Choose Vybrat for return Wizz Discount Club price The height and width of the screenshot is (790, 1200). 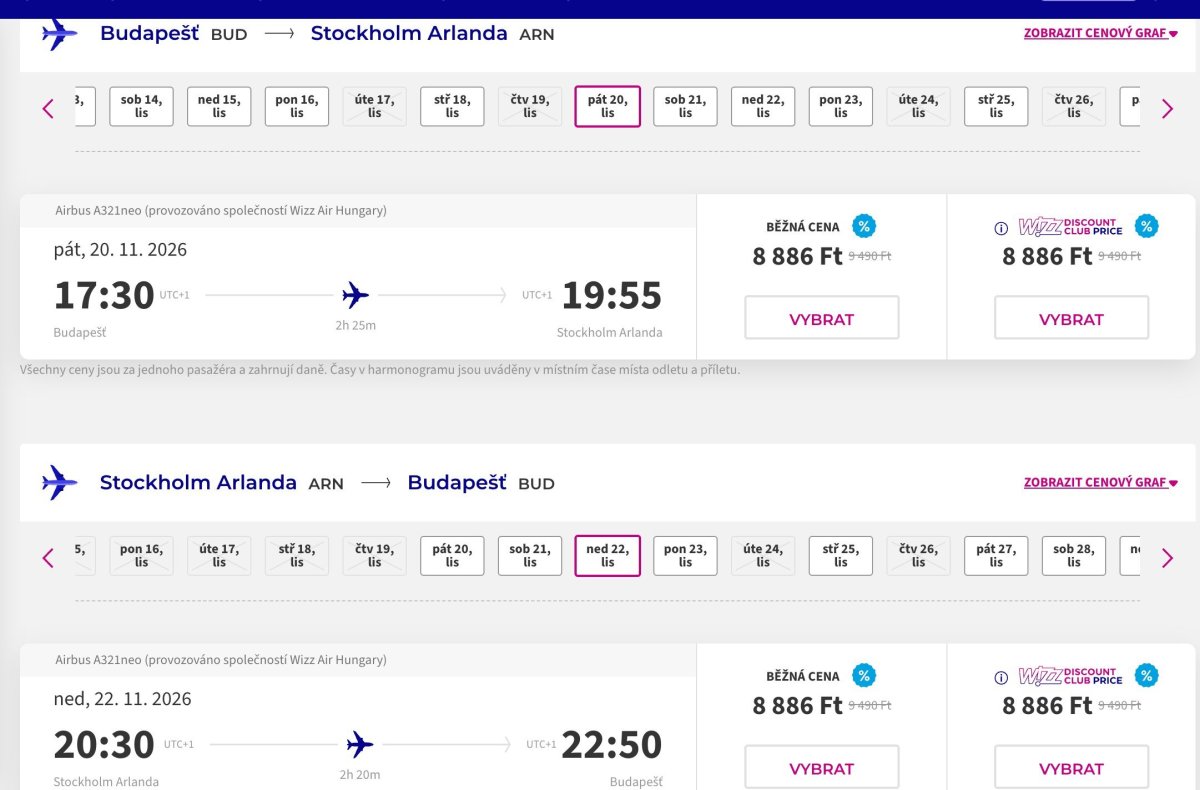click(1071, 767)
